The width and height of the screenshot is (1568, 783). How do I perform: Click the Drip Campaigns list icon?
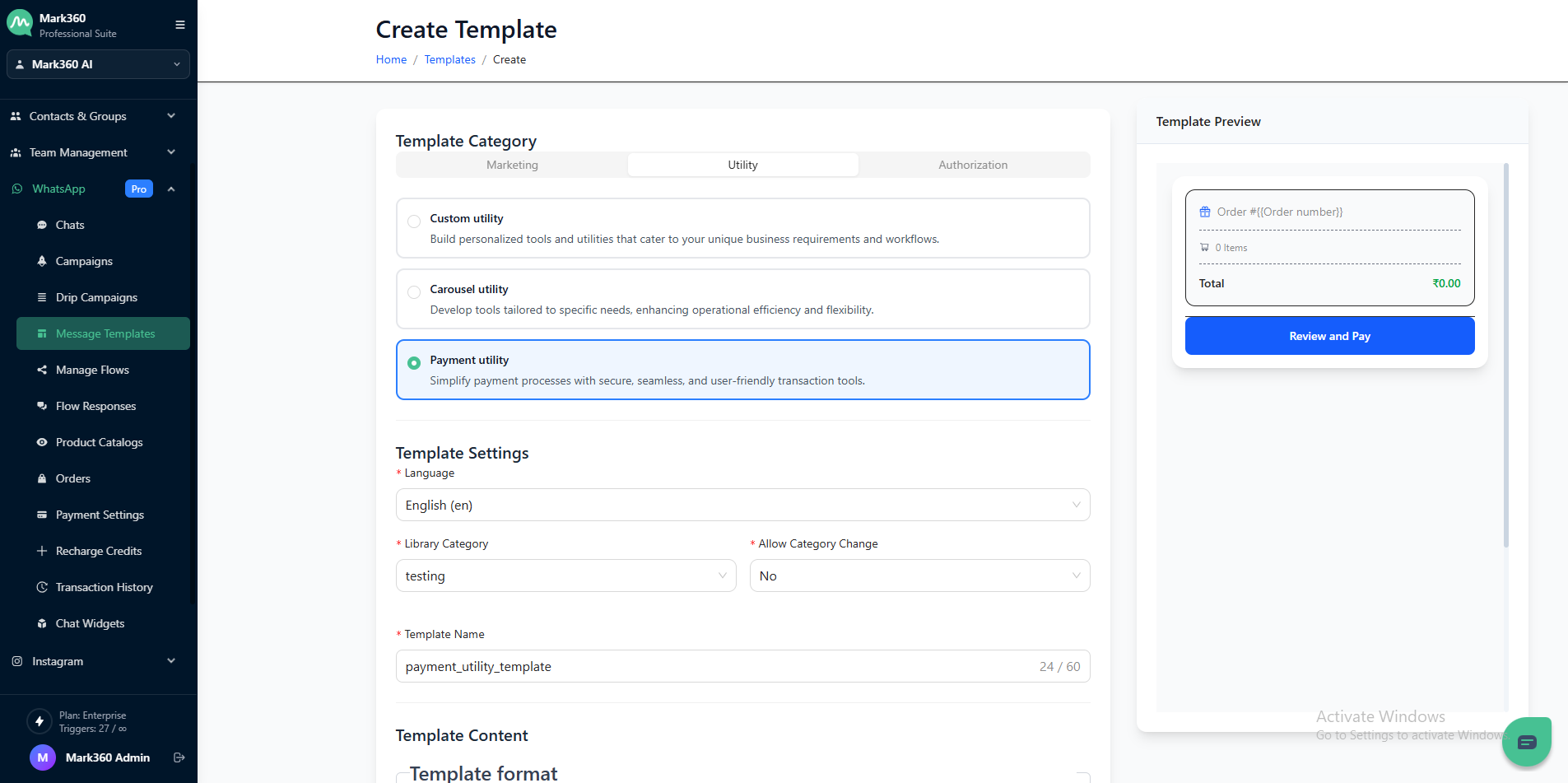[42, 297]
